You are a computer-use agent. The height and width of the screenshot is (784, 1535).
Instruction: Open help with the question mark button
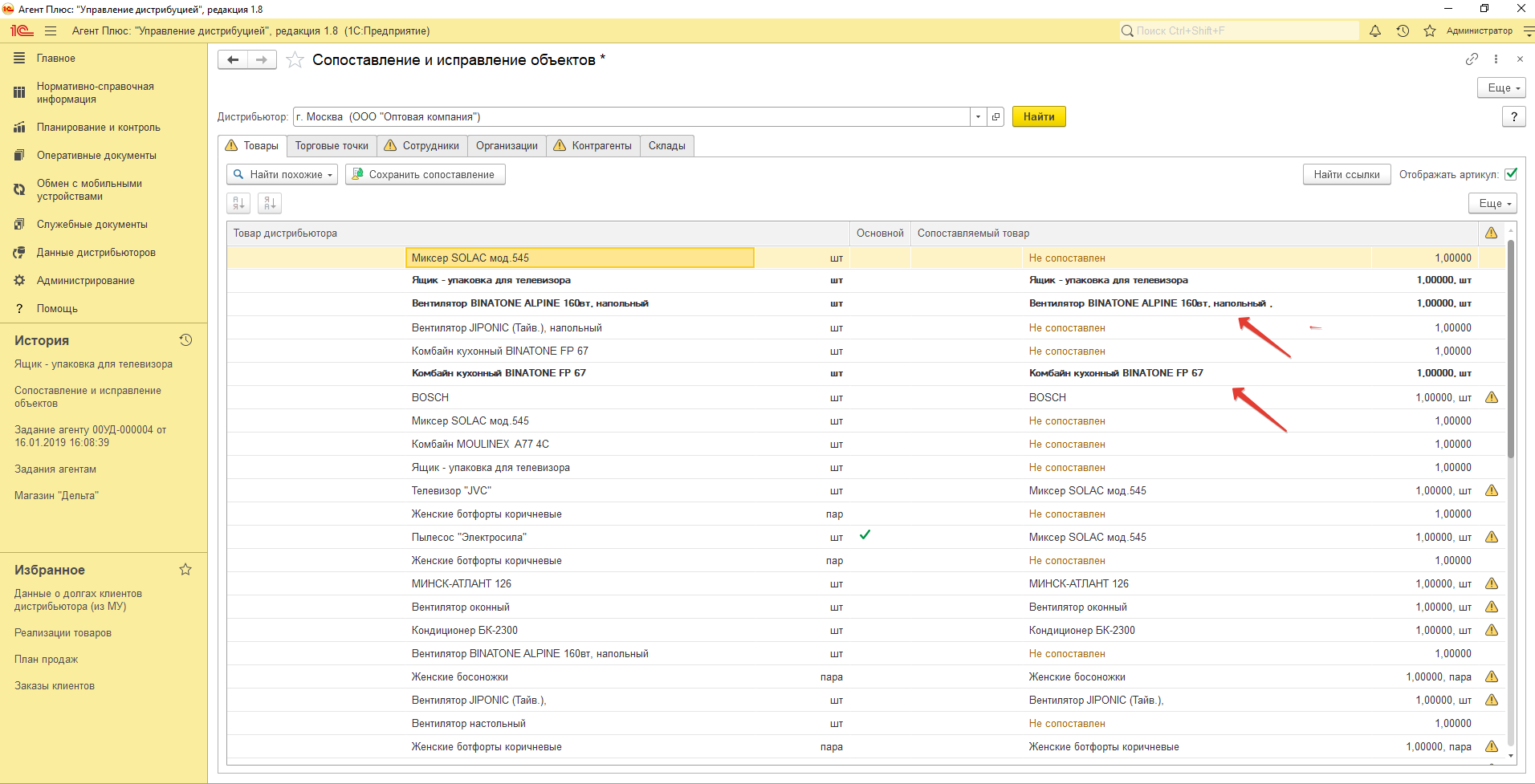coord(1513,116)
